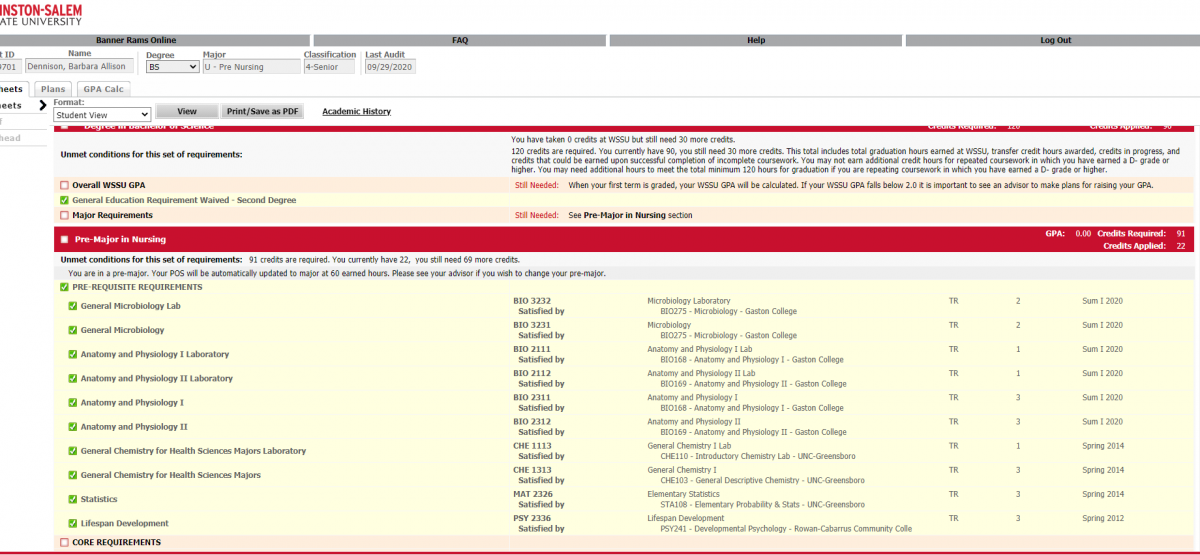Screen dimensions: 1200x555
Task: Click 'PSY241 - Developmental Psychology' transfer text
Action: pos(729,528)
